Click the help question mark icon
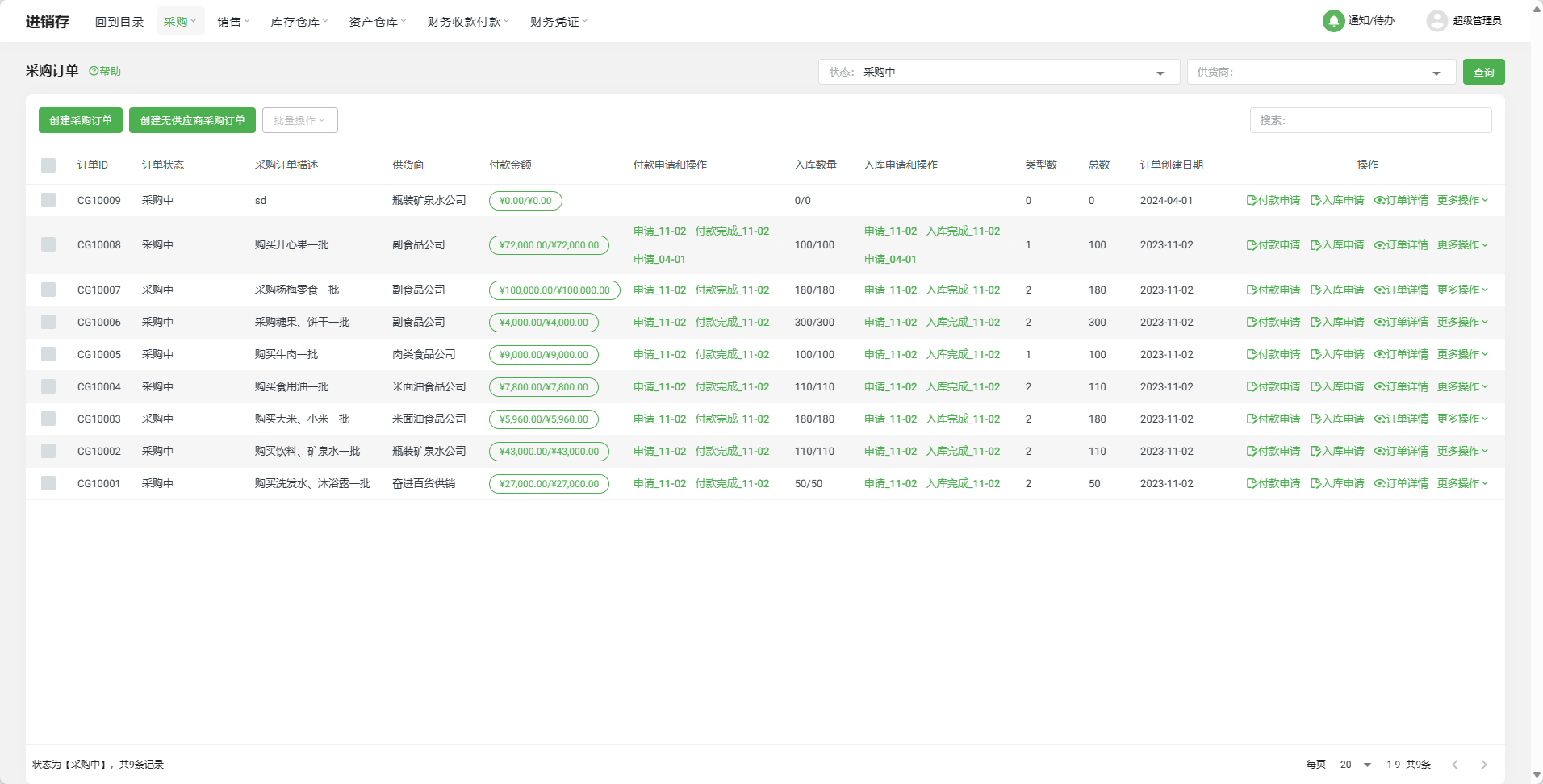The width and height of the screenshot is (1543, 784). coord(94,71)
